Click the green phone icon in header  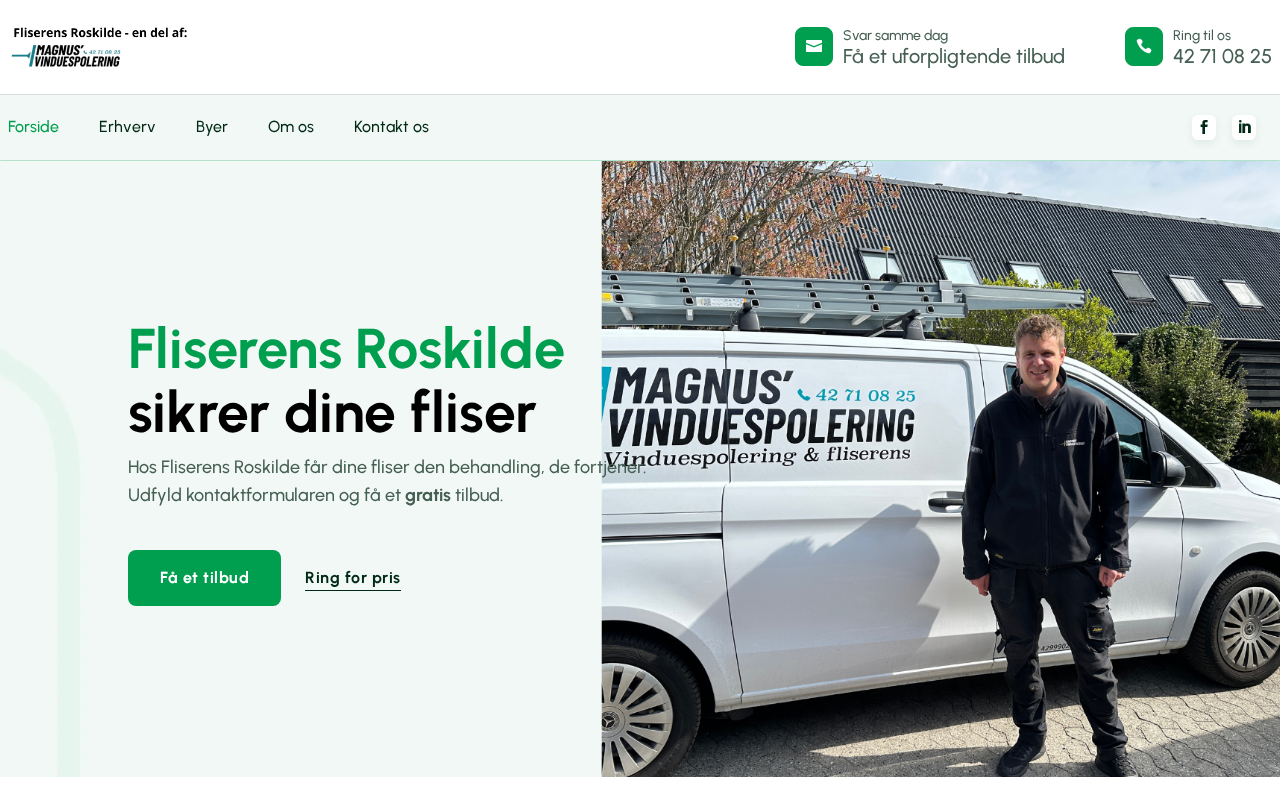(1144, 47)
